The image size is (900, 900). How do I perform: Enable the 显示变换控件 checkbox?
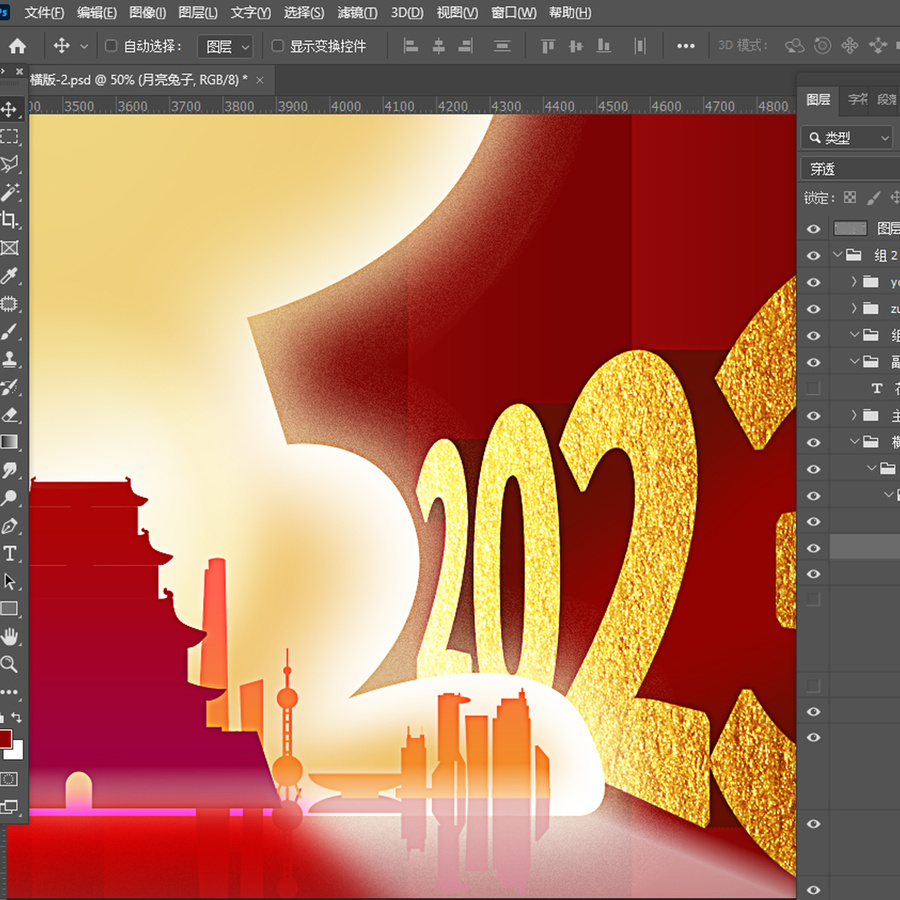pyautogui.click(x=277, y=46)
